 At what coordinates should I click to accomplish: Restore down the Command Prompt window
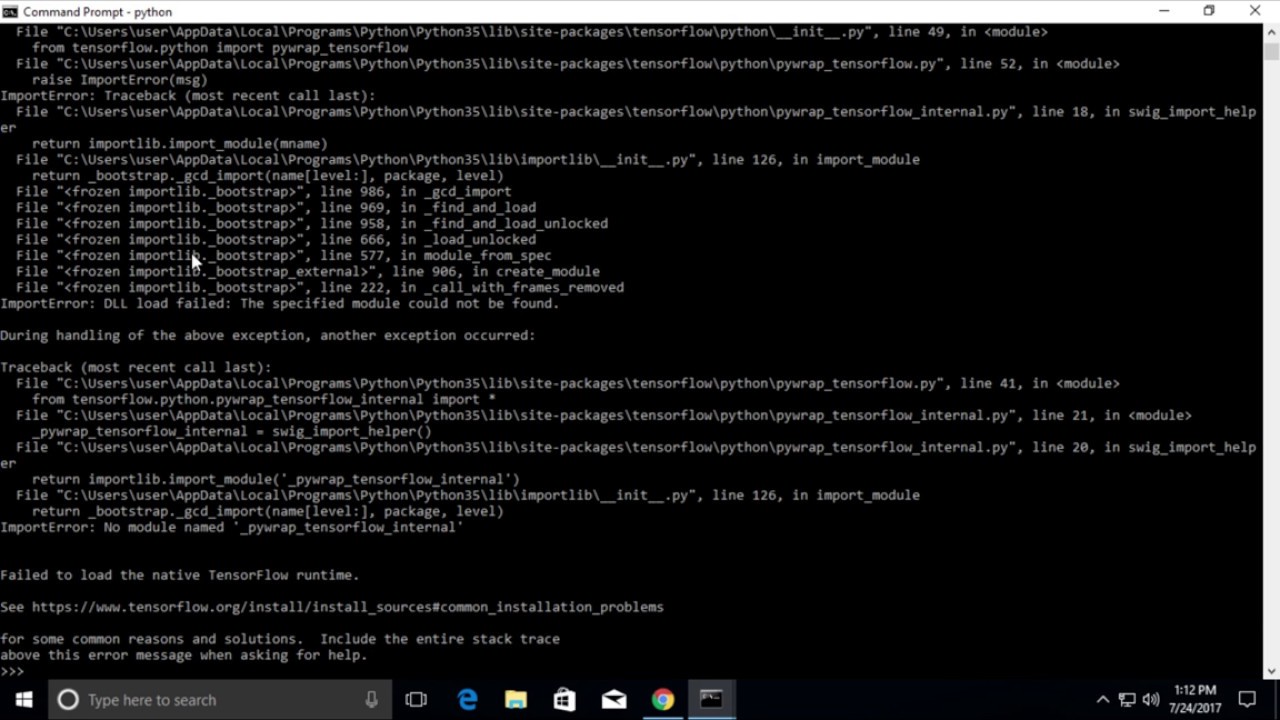pos(1209,11)
